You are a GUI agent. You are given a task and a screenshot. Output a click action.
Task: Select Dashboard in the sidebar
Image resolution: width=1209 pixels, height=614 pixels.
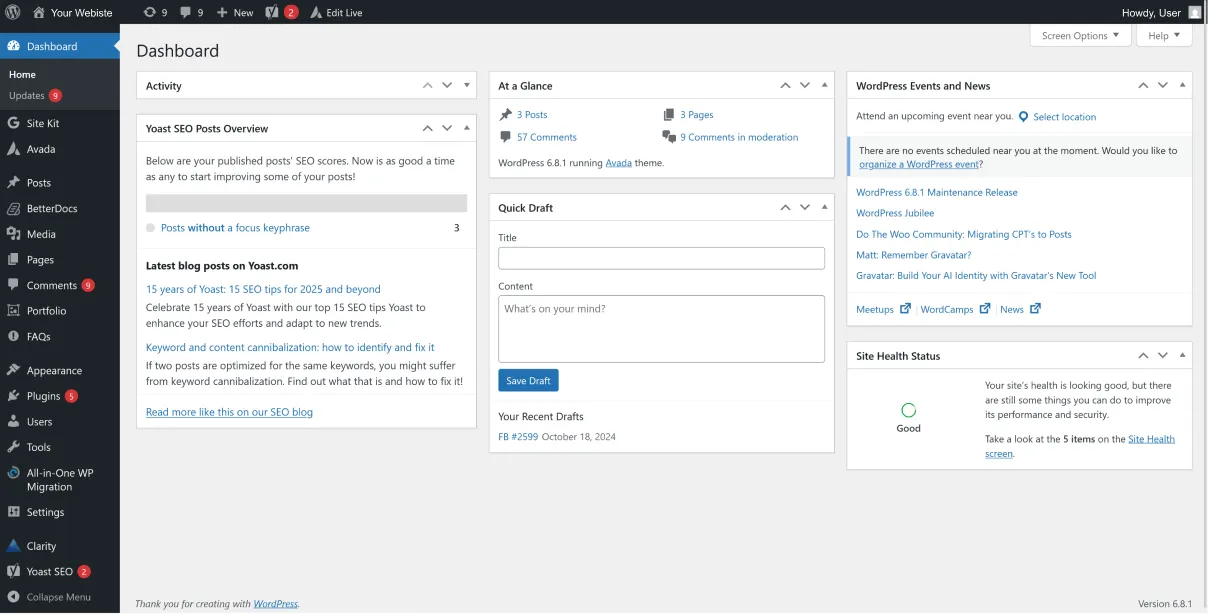click(x=60, y=46)
